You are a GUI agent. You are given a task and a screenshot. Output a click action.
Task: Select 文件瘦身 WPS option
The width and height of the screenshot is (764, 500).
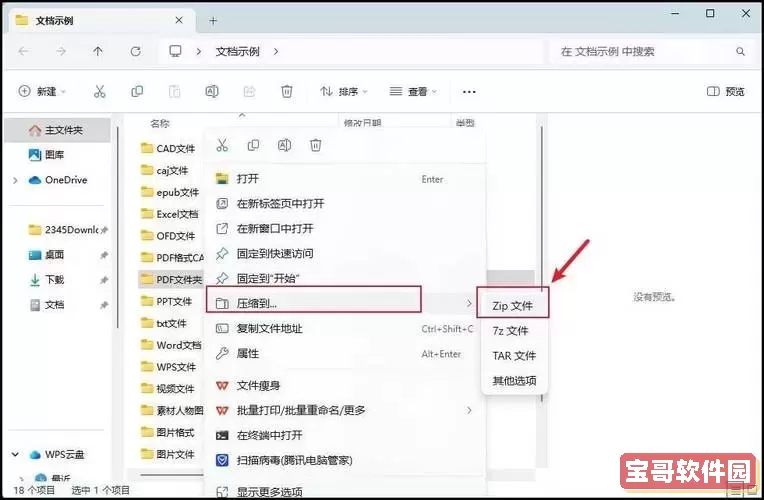[x=344, y=385]
